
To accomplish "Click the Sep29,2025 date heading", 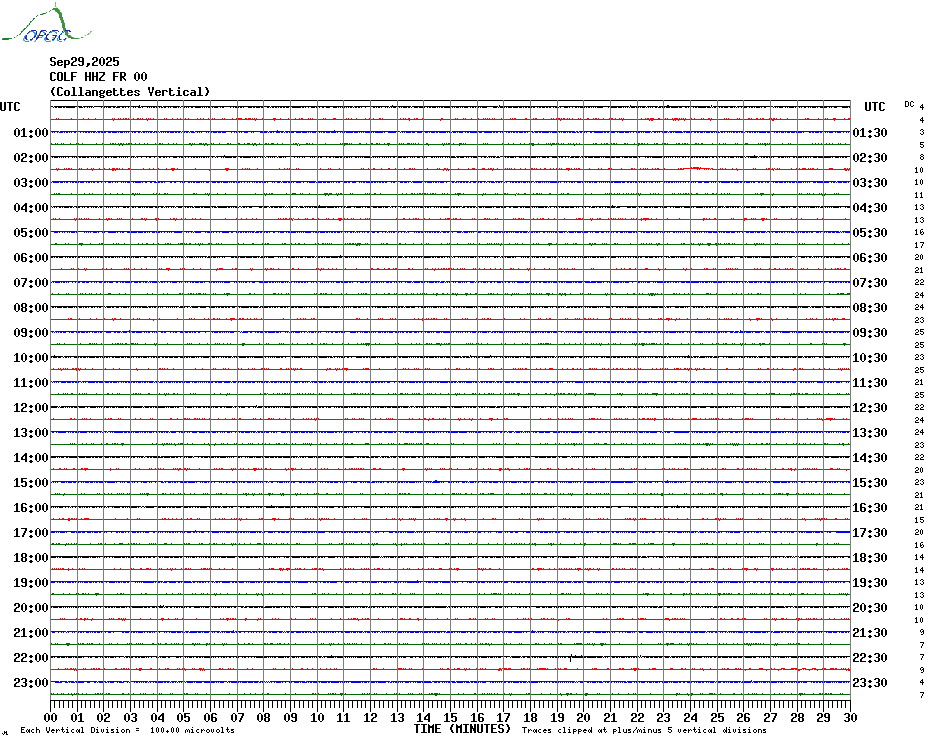I will [84, 62].
